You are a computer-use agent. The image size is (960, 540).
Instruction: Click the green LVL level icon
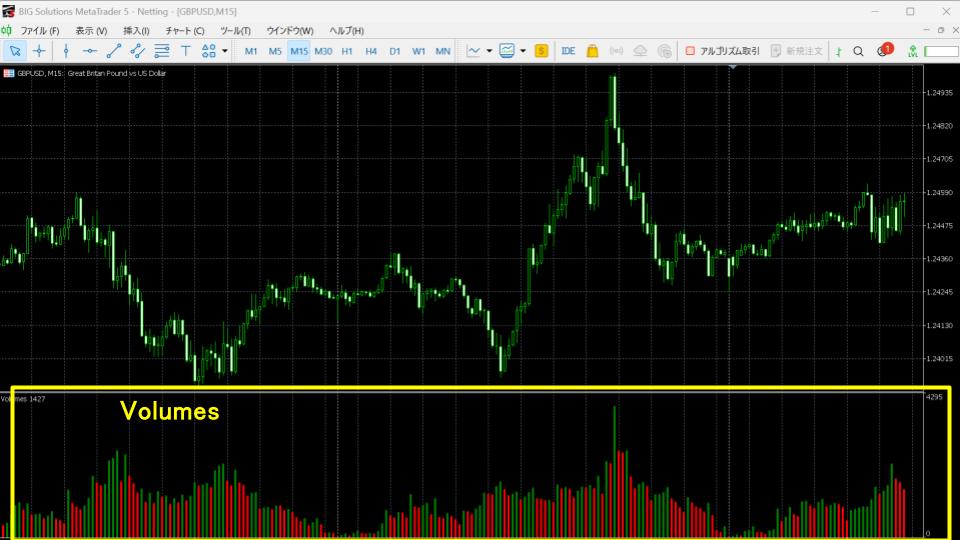point(912,51)
